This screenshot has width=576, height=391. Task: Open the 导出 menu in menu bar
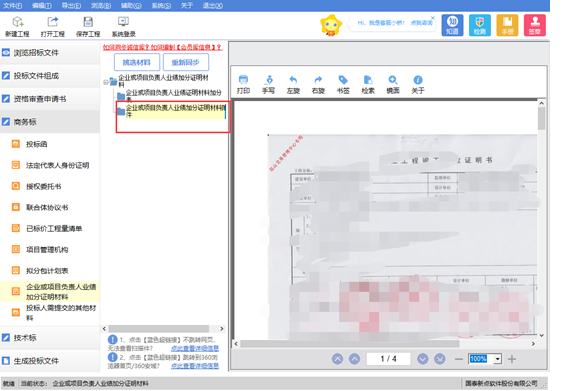coord(71,6)
